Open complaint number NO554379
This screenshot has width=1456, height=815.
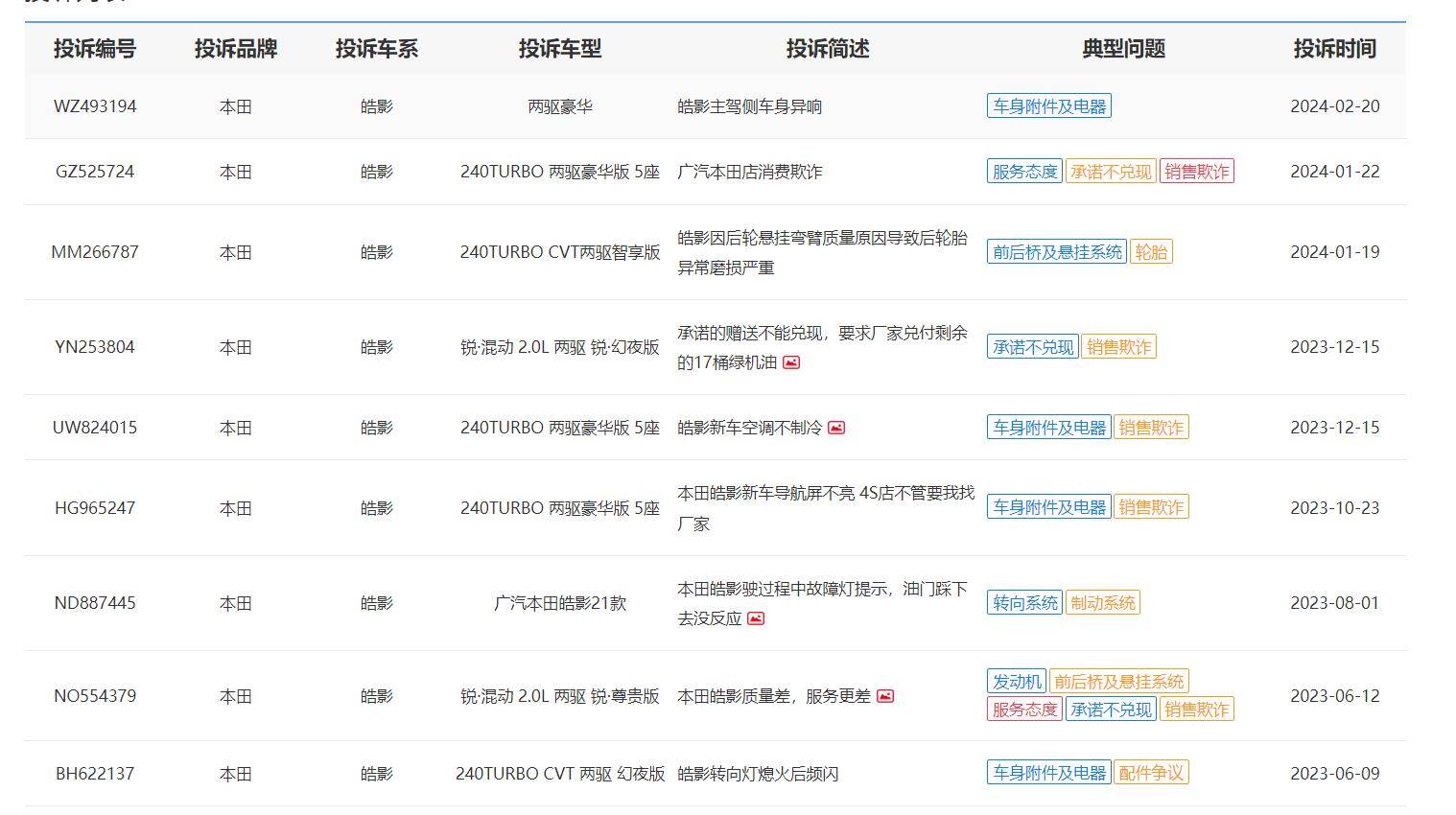95,696
